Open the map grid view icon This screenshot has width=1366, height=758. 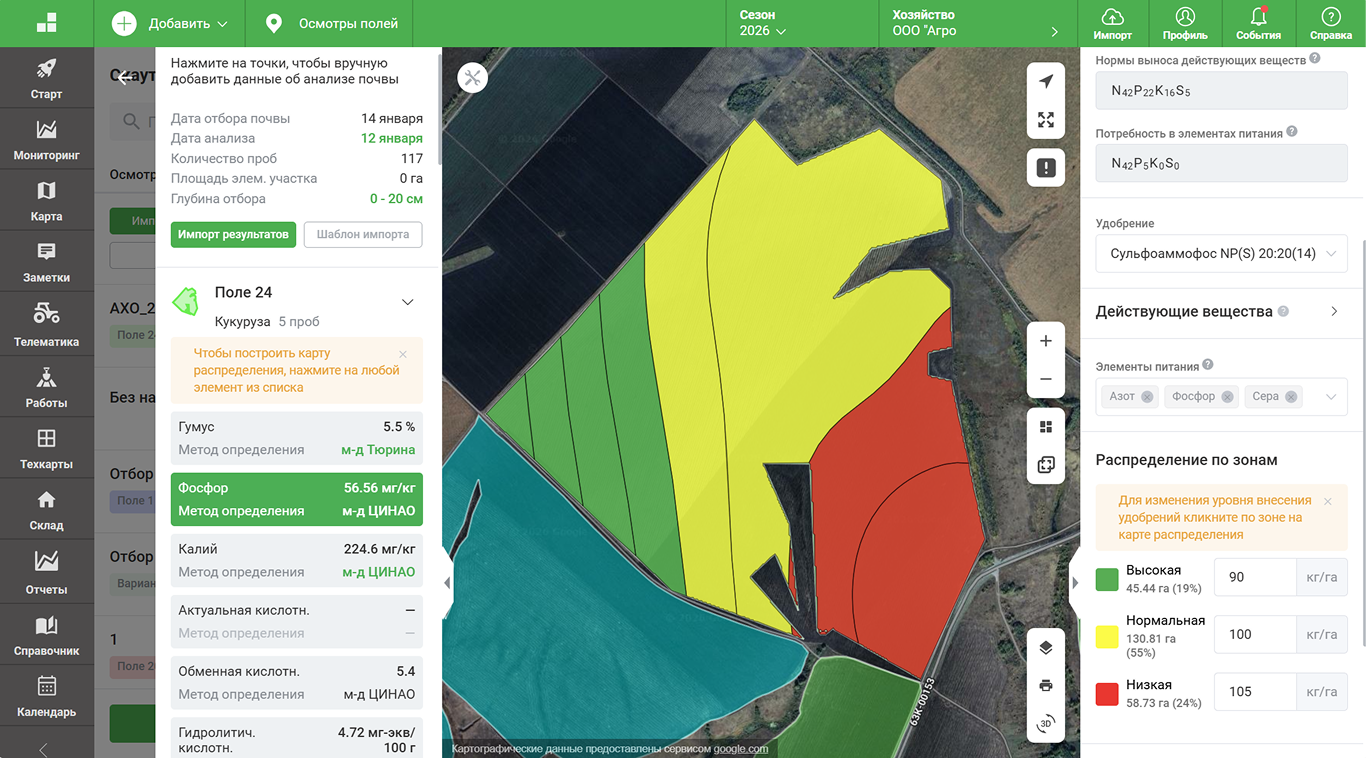tap(1046, 427)
